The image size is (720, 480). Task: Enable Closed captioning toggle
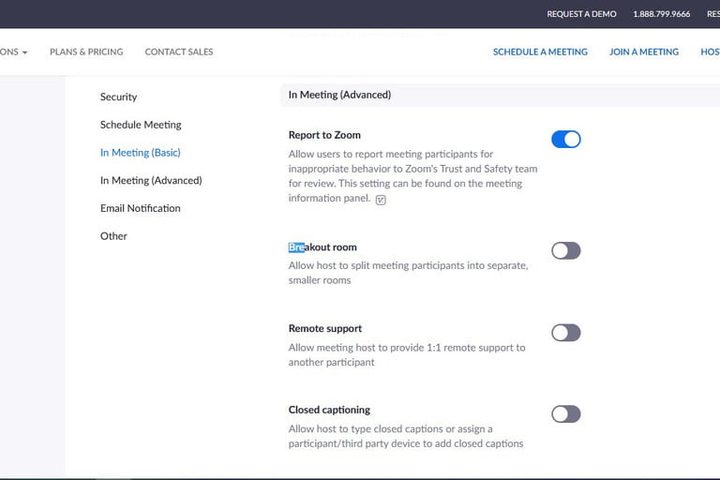[565, 413]
